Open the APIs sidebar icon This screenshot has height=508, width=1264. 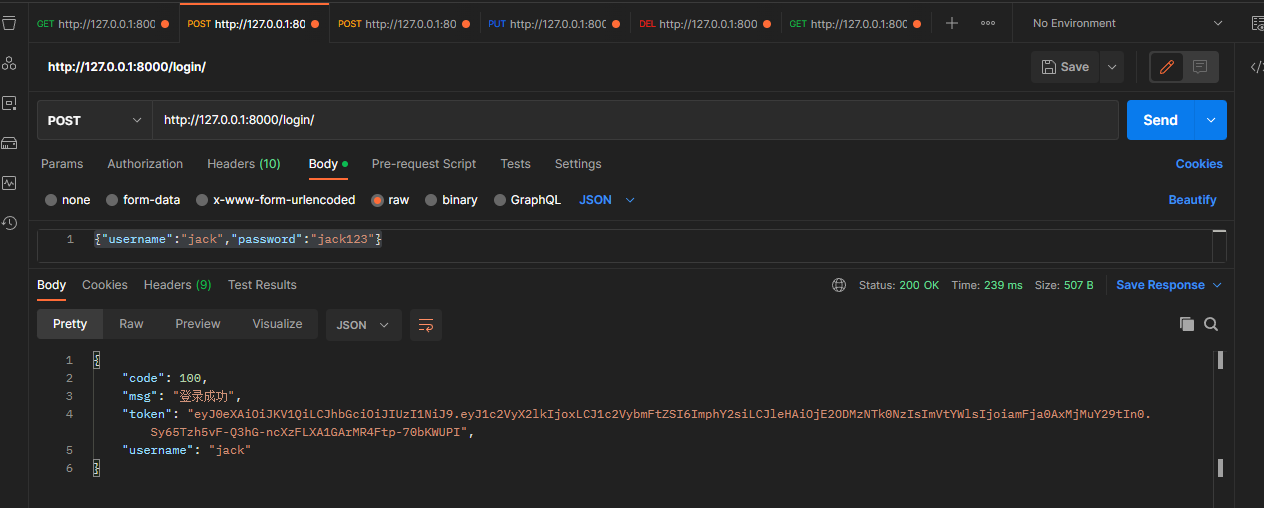[x=9, y=63]
